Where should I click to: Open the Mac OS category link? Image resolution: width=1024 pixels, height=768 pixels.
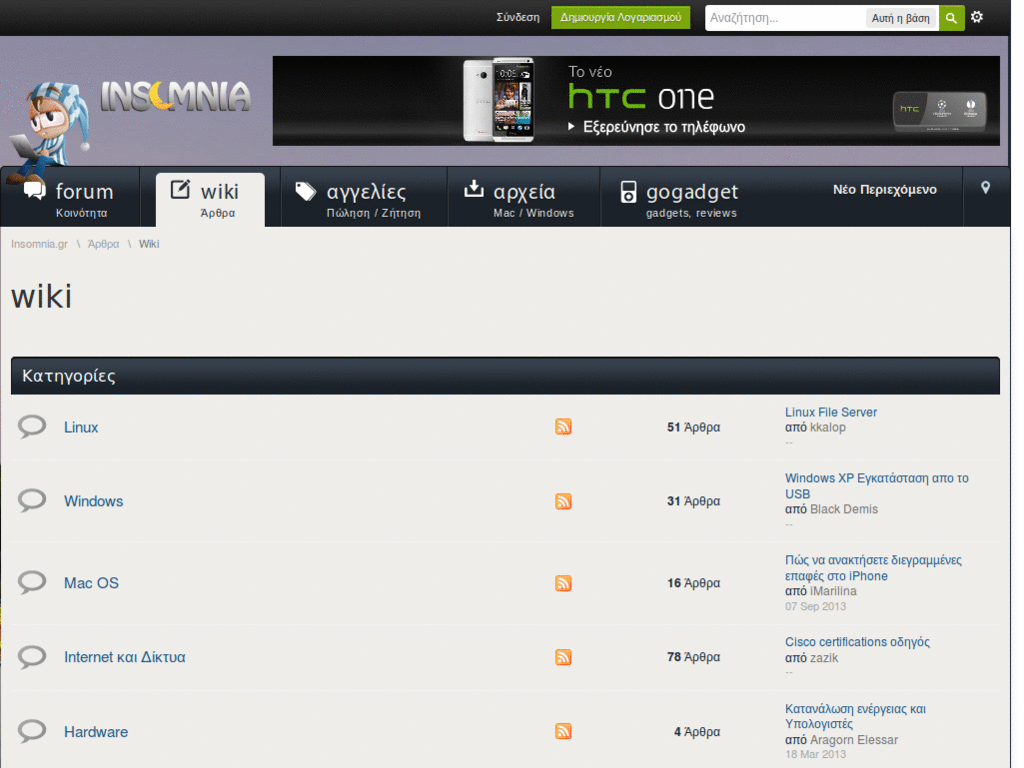click(x=91, y=583)
